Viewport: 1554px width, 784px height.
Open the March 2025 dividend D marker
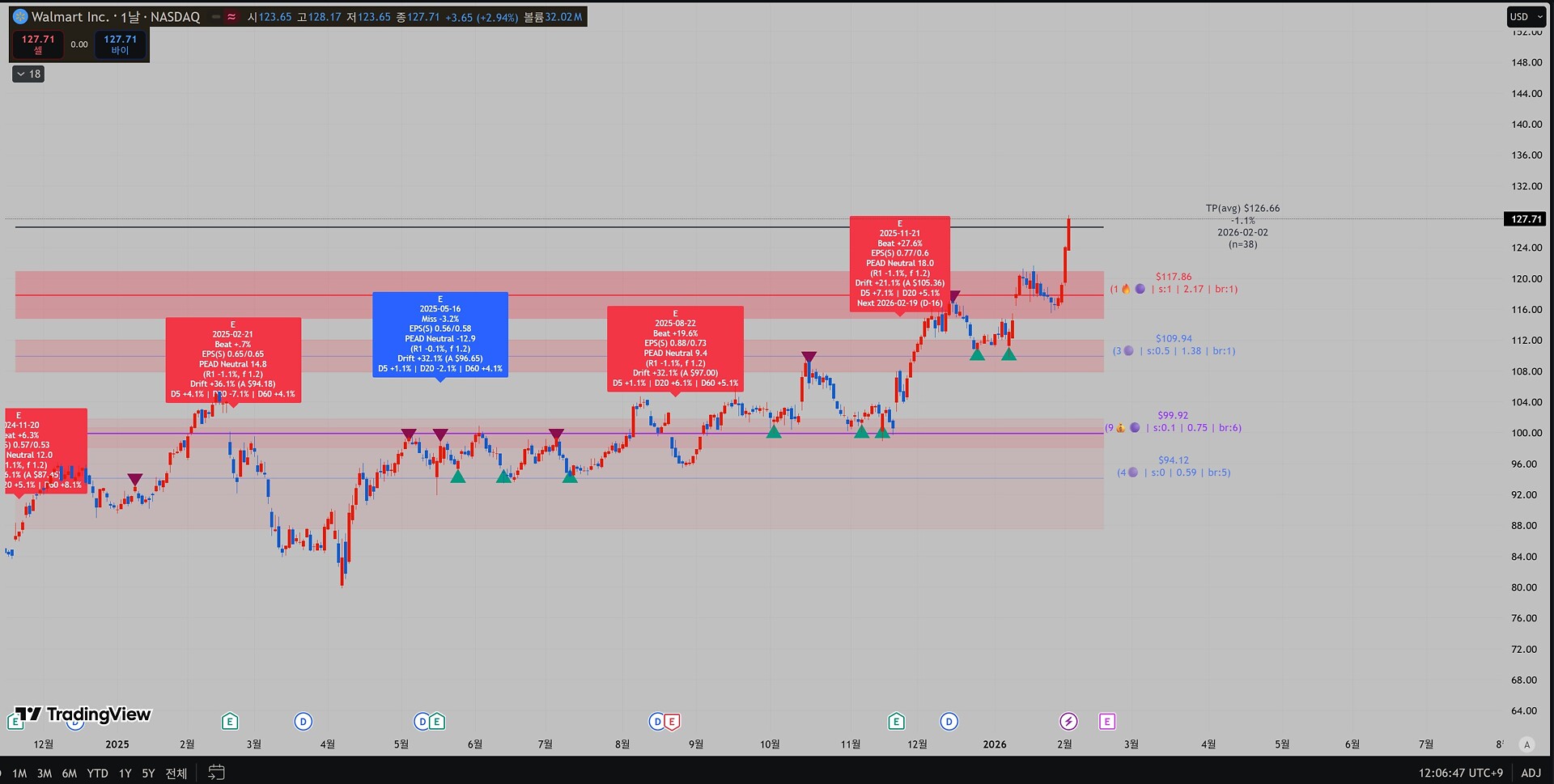tap(303, 721)
